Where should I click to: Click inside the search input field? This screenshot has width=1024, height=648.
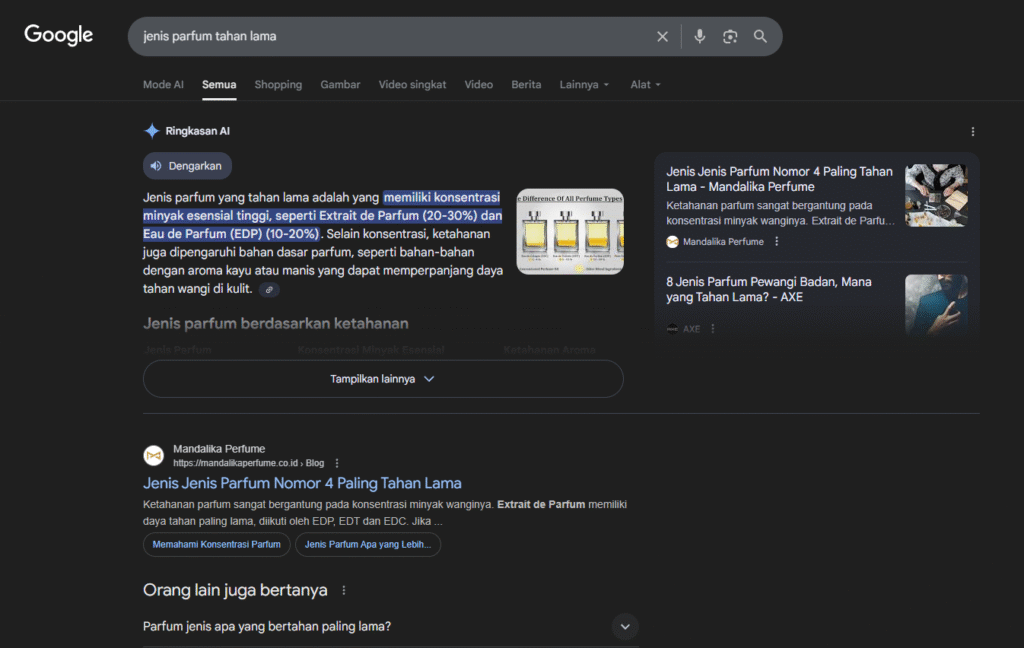coord(390,36)
